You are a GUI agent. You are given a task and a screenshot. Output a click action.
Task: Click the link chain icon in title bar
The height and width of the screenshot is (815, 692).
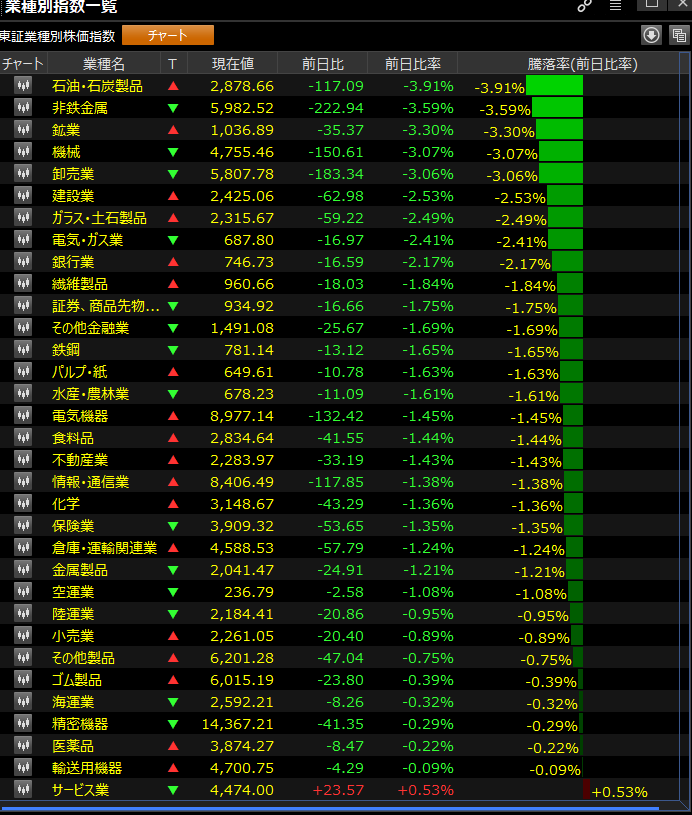pos(585,6)
